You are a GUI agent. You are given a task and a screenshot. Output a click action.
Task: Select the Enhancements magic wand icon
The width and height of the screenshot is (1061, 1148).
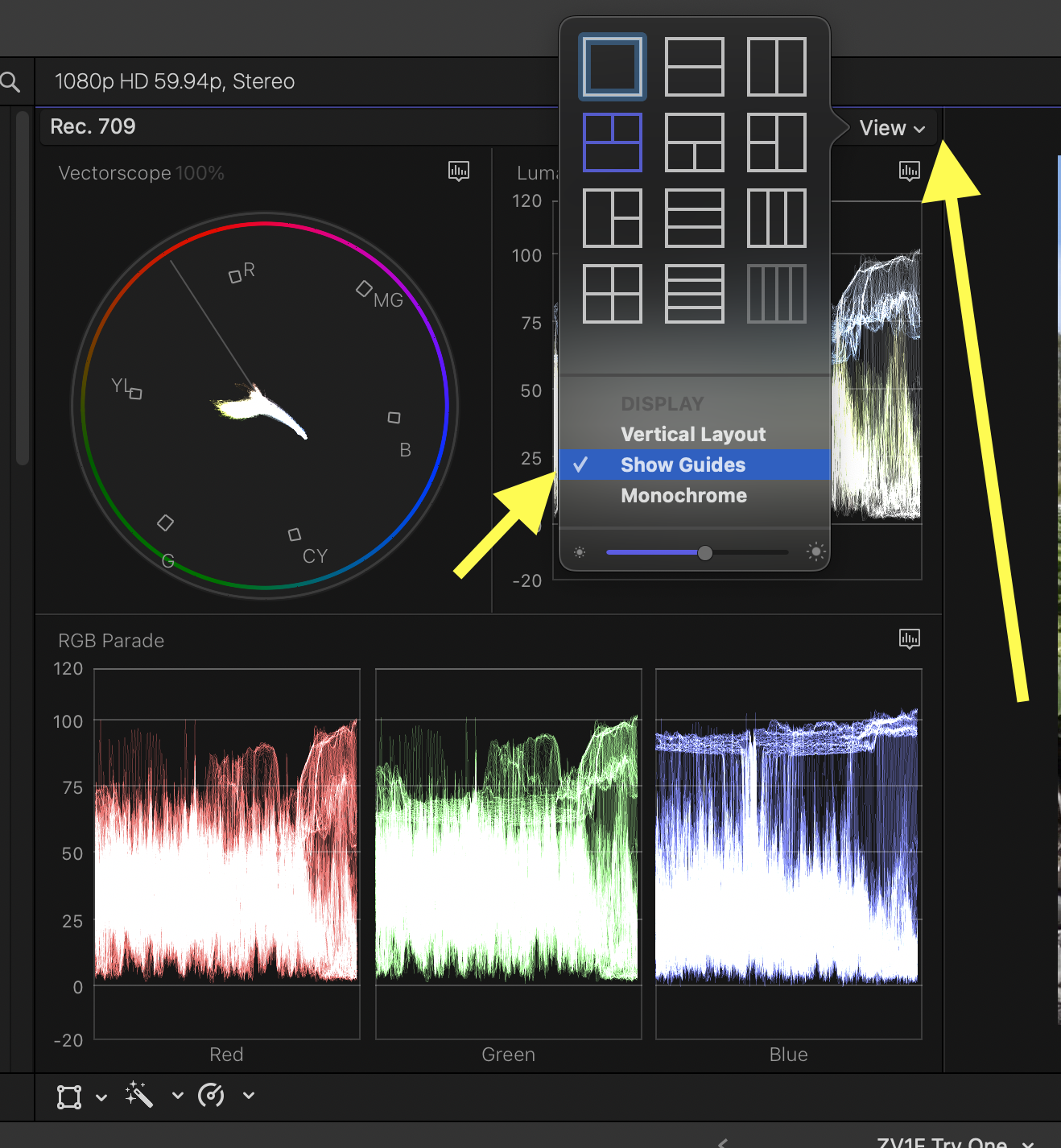pyautogui.click(x=138, y=1095)
